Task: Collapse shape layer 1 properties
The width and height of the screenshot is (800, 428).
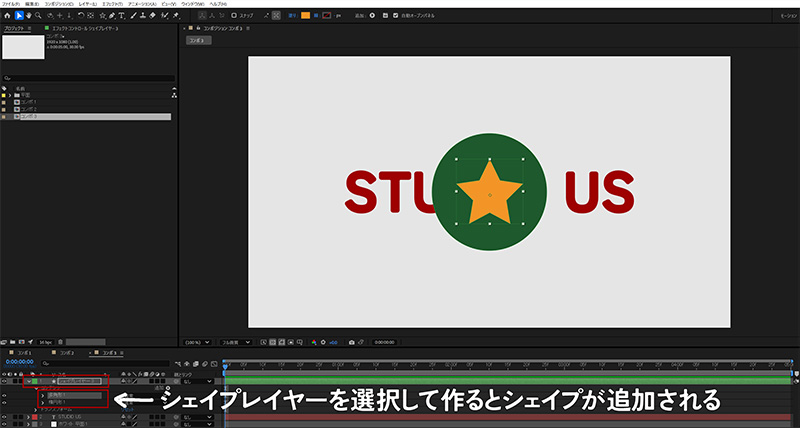Action: [29, 381]
